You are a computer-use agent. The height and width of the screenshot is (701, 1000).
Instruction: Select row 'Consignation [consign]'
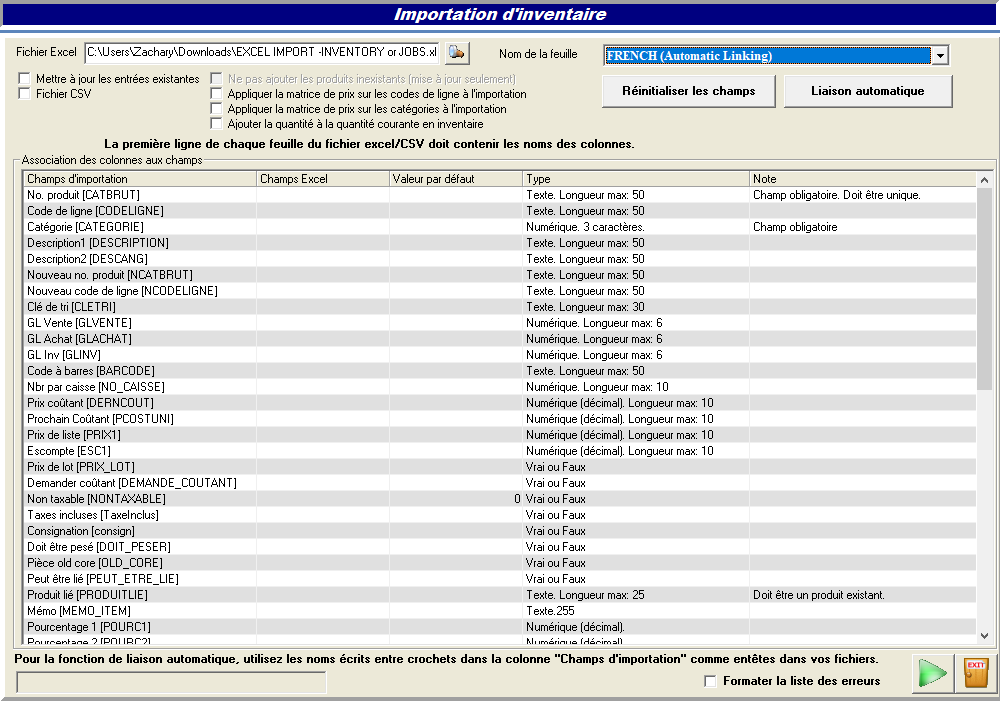click(x=499, y=531)
